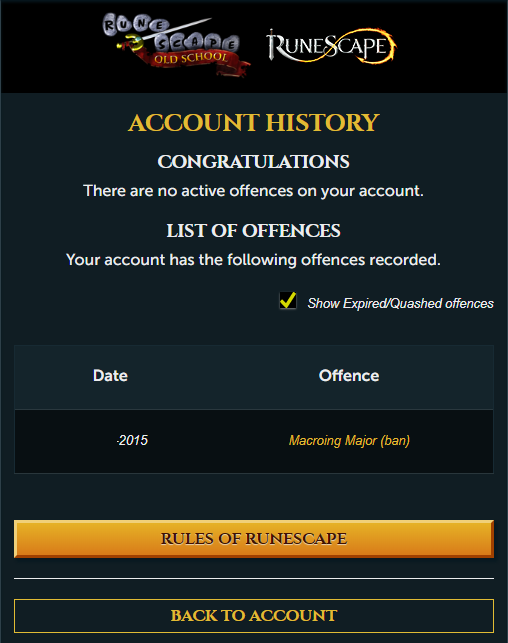Image resolution: width=508 pixels, height=643 pixels.
Task: Click the List of Offences heading
Action: [x=254, y=231]
